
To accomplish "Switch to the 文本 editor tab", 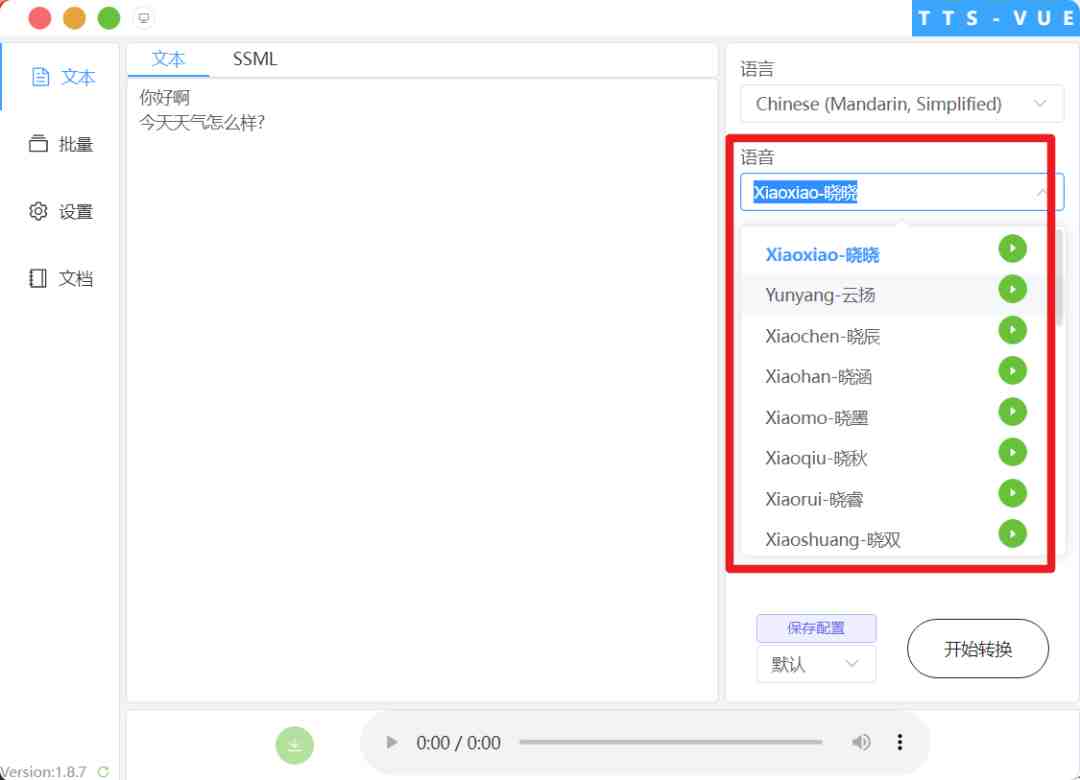I will point(168,59).
